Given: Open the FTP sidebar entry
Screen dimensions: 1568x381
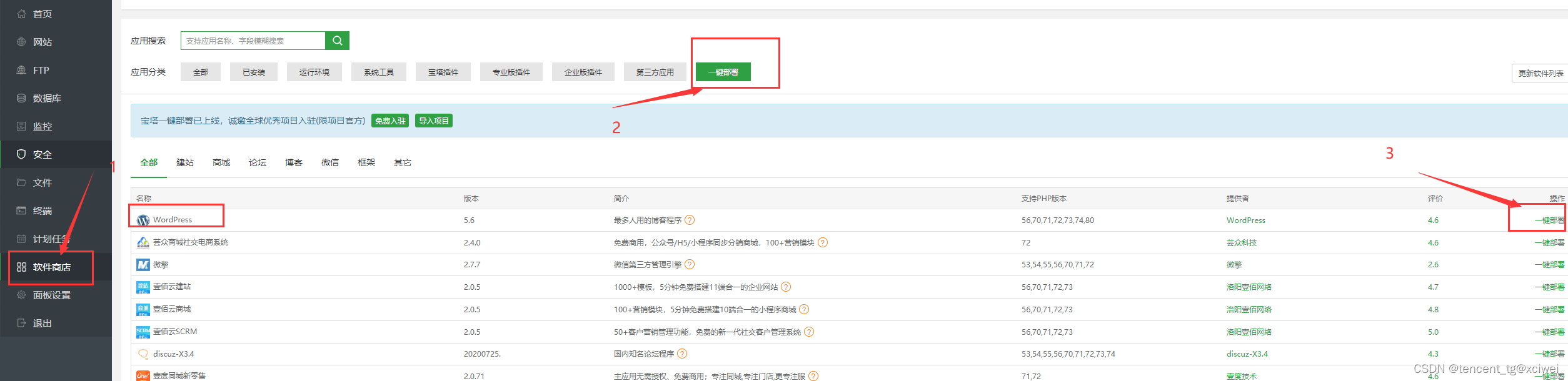Looking at the screenshot, I should click(56, 70).
